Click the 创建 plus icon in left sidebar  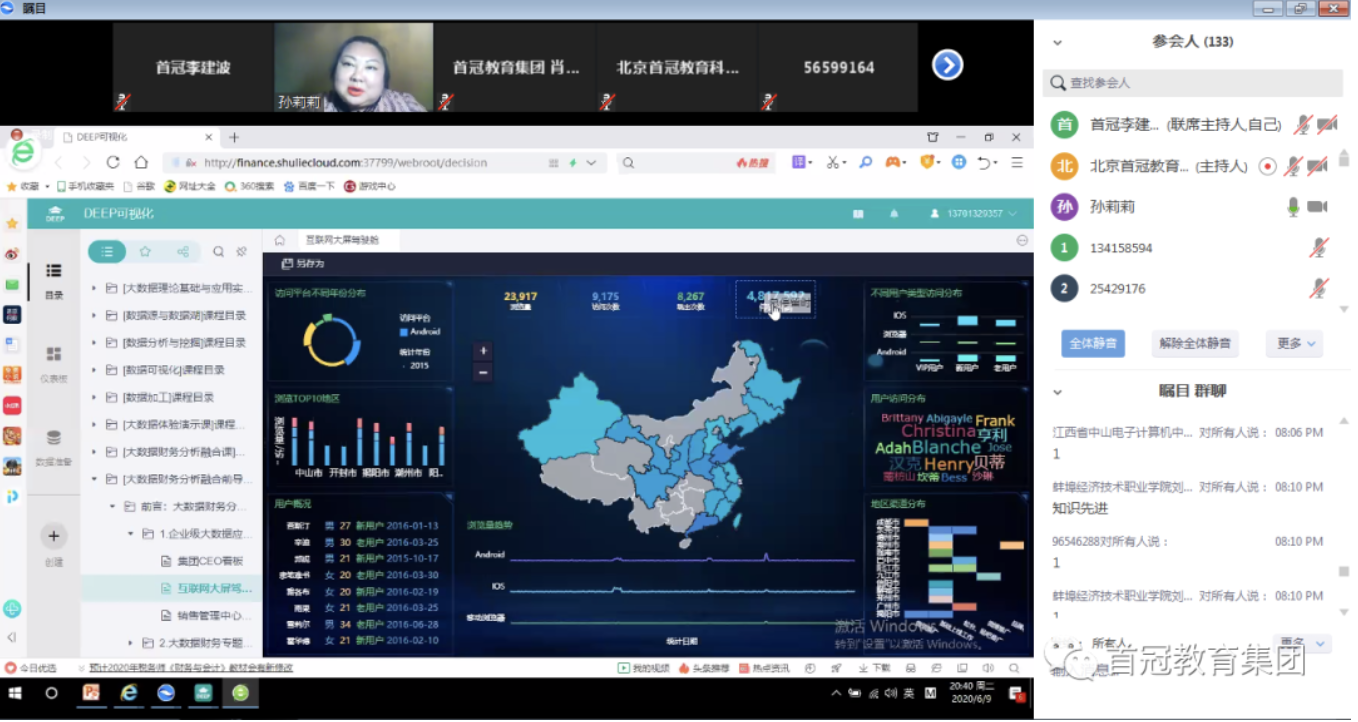[54, 537]
